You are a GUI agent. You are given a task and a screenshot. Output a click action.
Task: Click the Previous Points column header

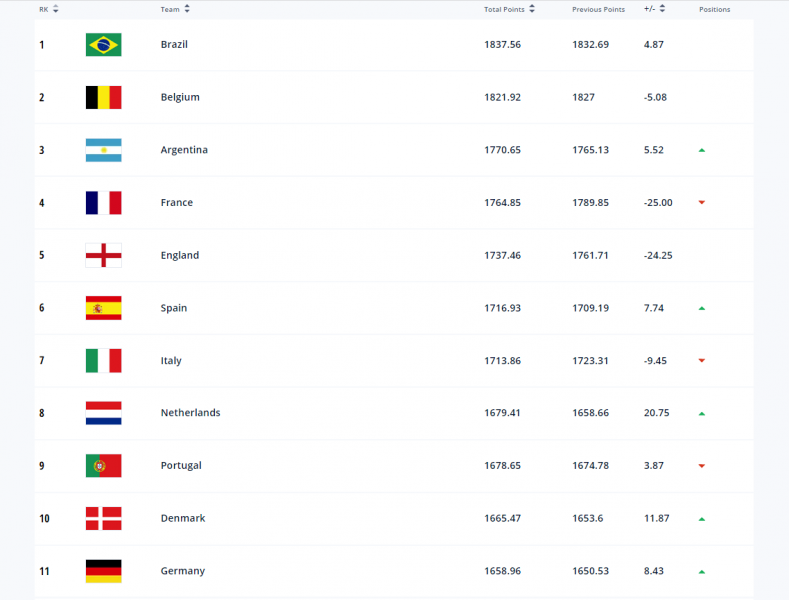pyautogui.click(x=598, y=10)
